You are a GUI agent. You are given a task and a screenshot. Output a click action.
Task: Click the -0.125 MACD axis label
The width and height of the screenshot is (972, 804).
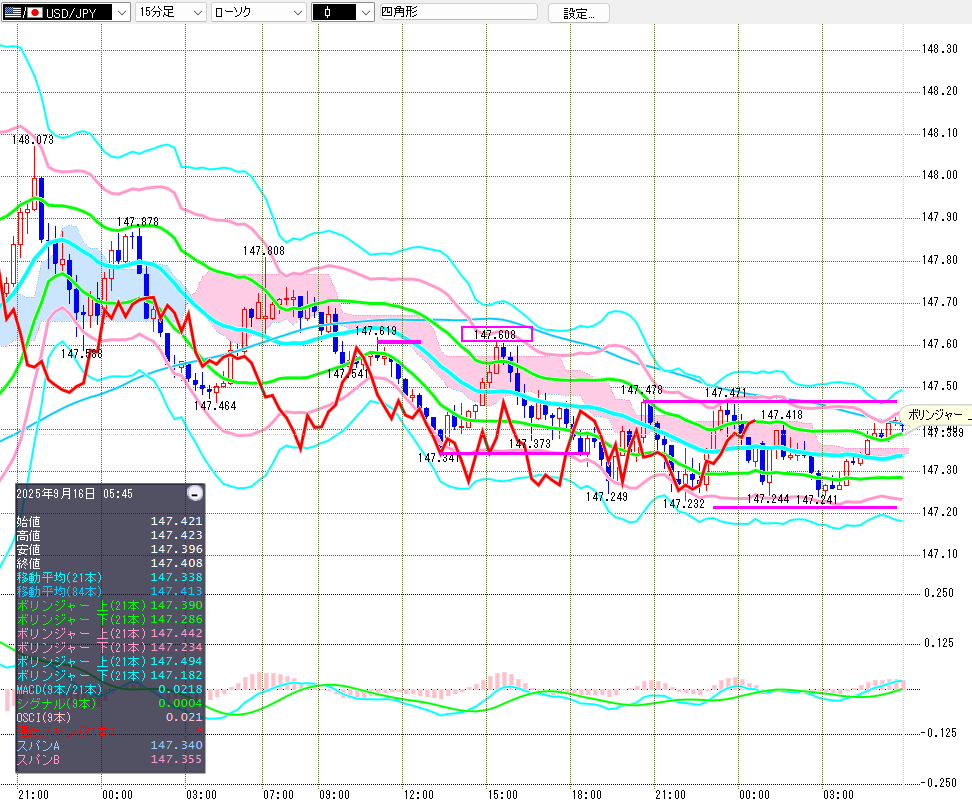[x=938, y=733]
